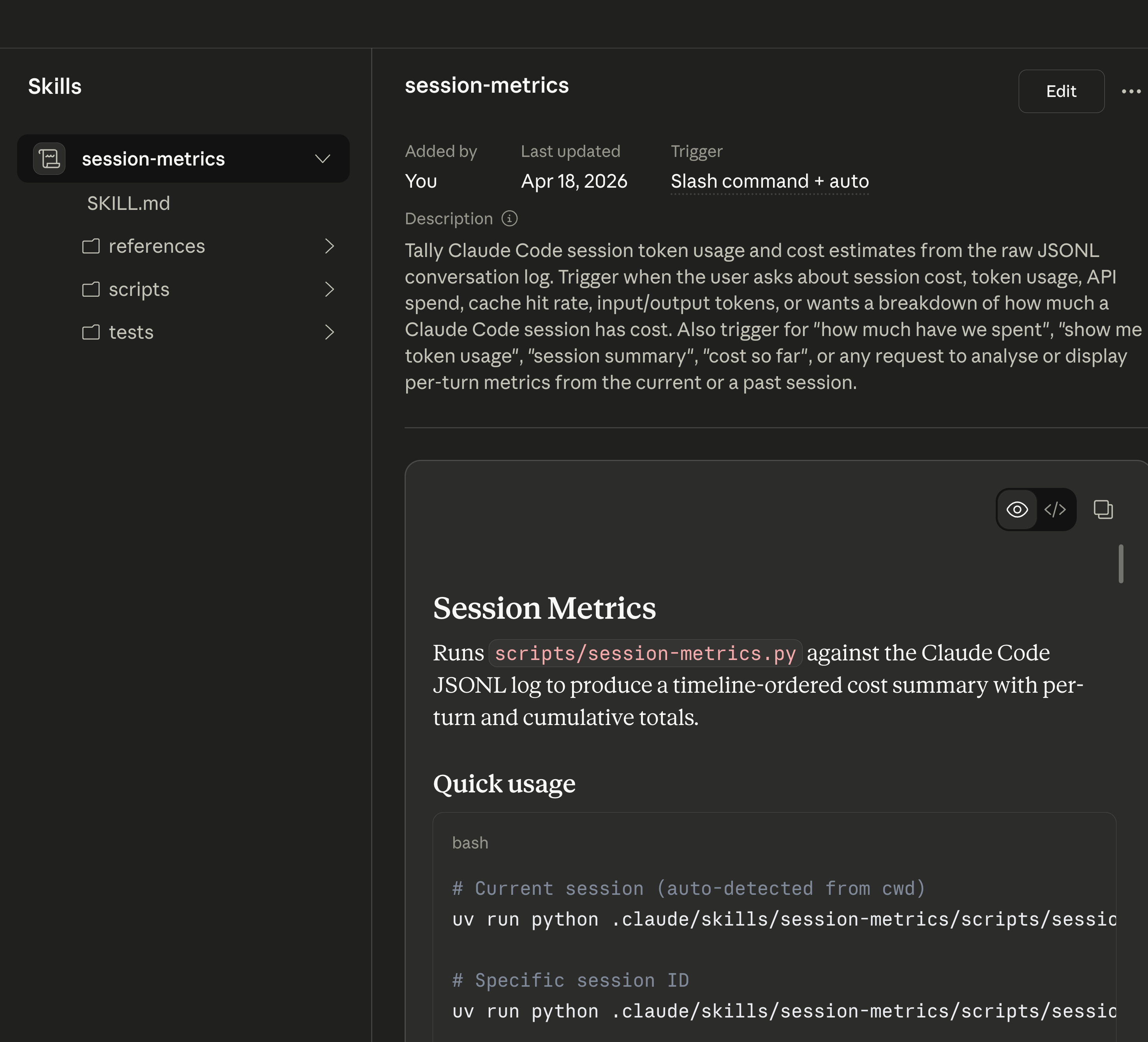Expand the scripts folder chevron
The image size is (1148, 1042).
(x=329, y=290)
